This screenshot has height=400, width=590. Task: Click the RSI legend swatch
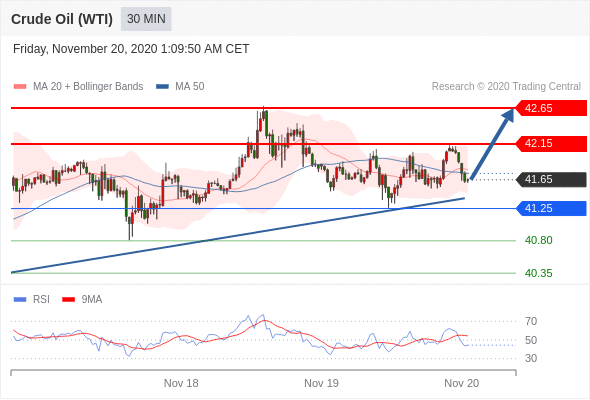coord(20,300)
